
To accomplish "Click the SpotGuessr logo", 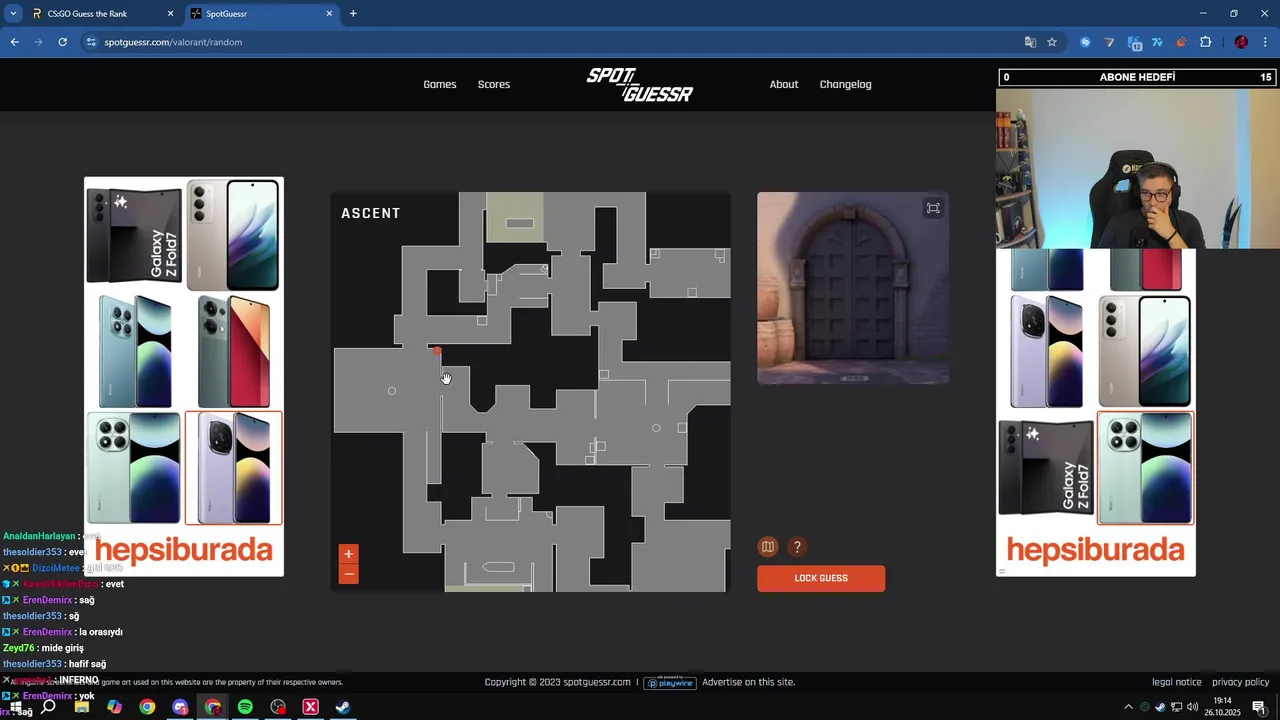I will [x=640, y=84].
